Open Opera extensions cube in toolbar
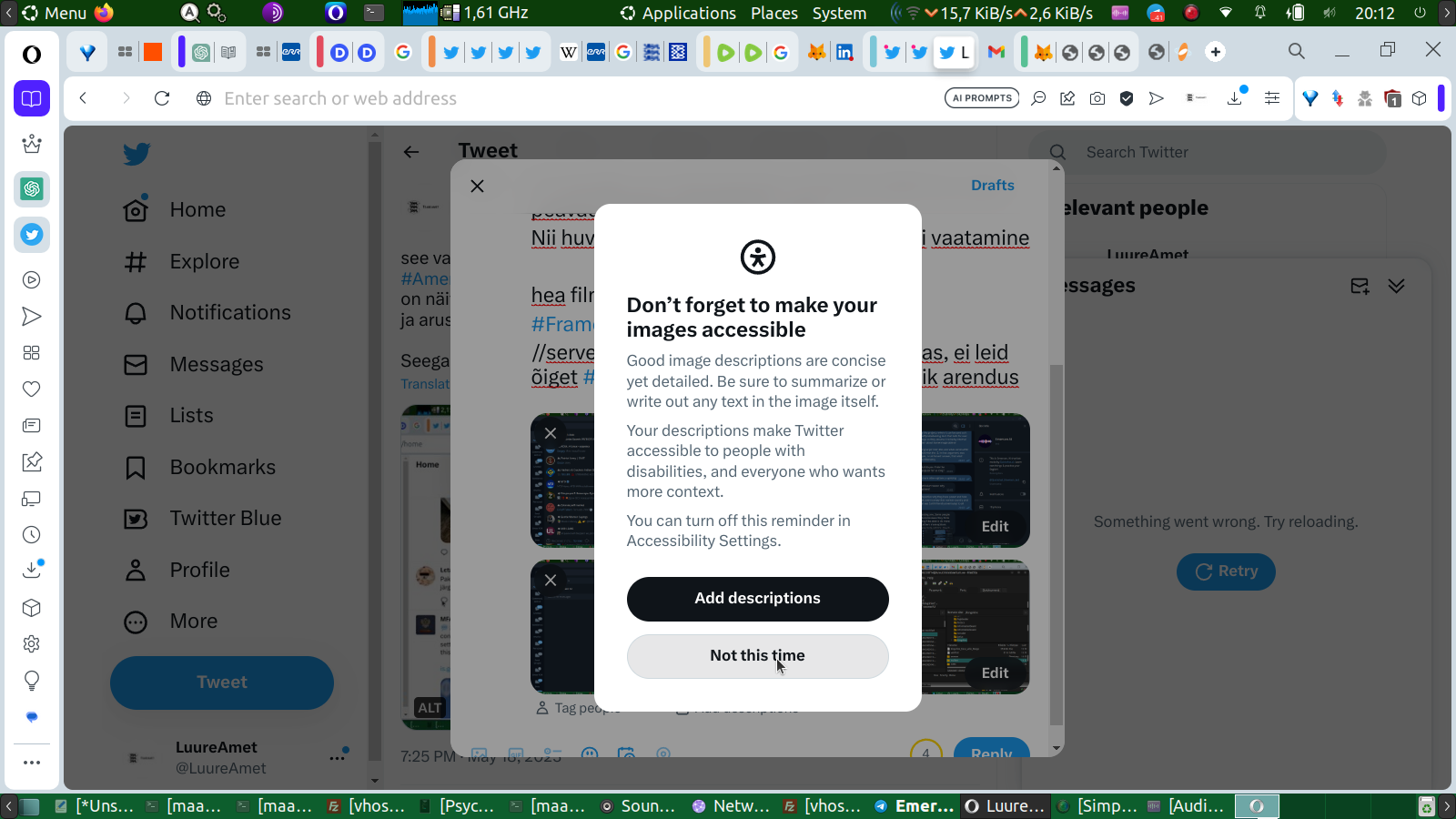Screen dimensions: 1456x819 [x=1420, y=98]
